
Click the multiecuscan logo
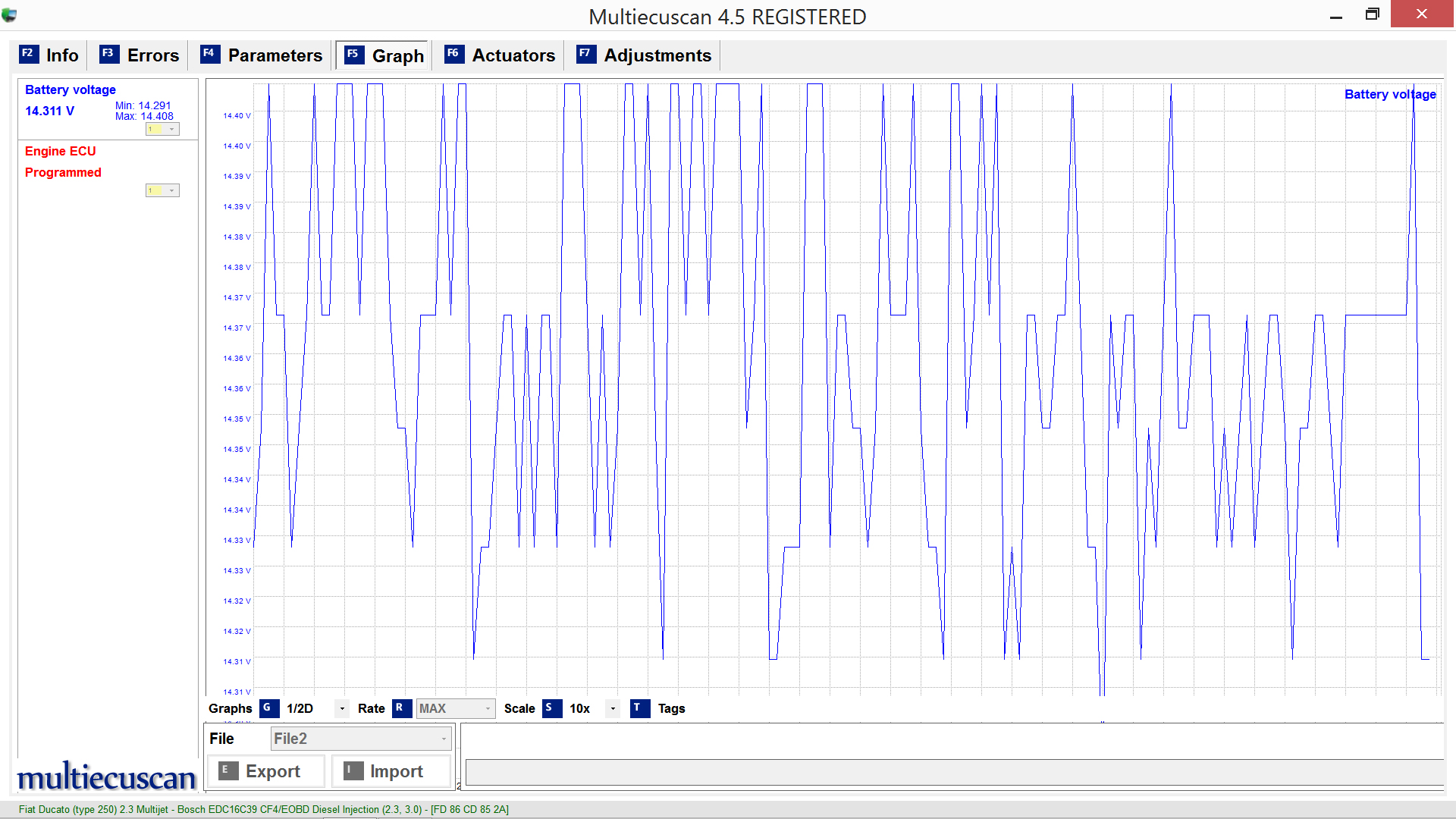[106, 777]
